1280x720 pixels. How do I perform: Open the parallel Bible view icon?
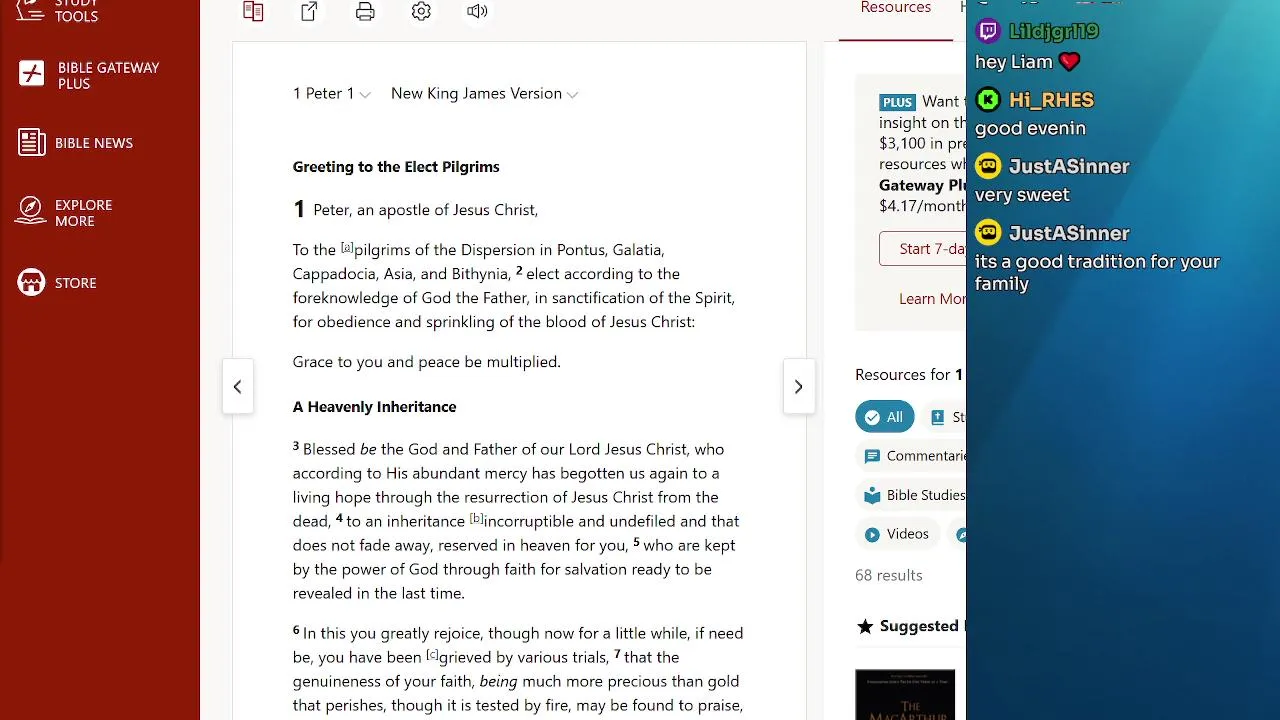point(253,11)
